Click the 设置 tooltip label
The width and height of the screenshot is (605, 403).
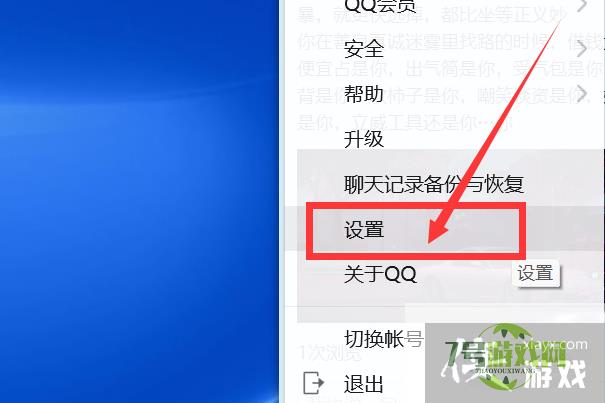[x=536, y=273]
